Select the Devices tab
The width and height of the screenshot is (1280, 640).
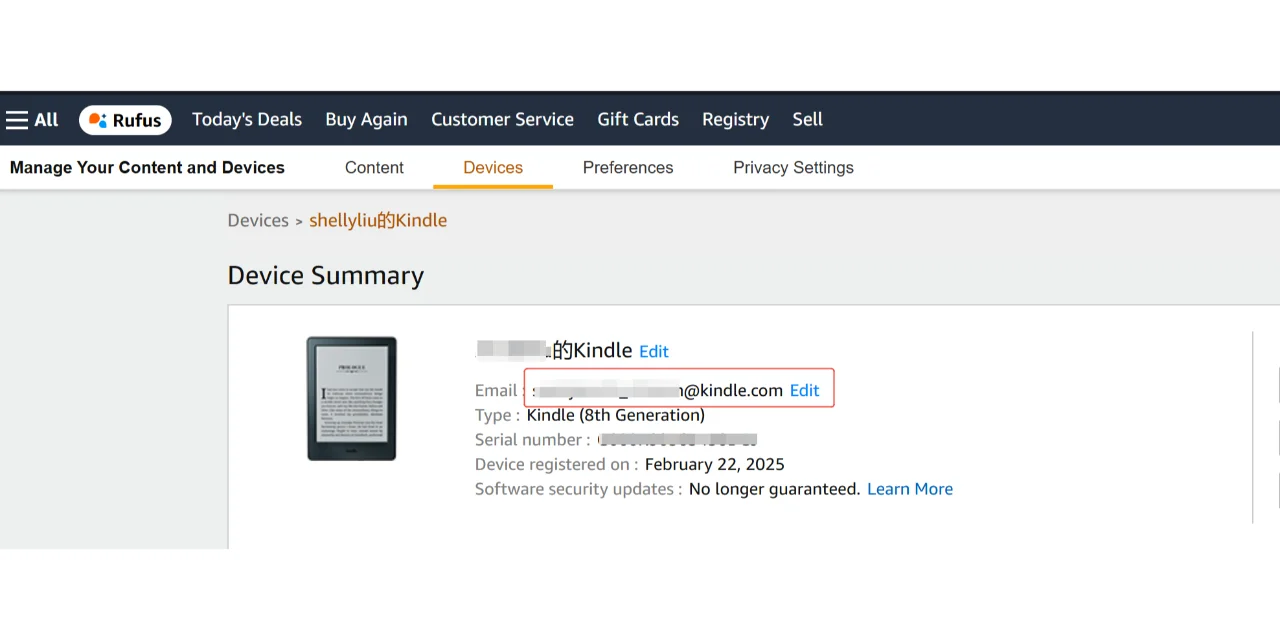click(x=493, y=168)
